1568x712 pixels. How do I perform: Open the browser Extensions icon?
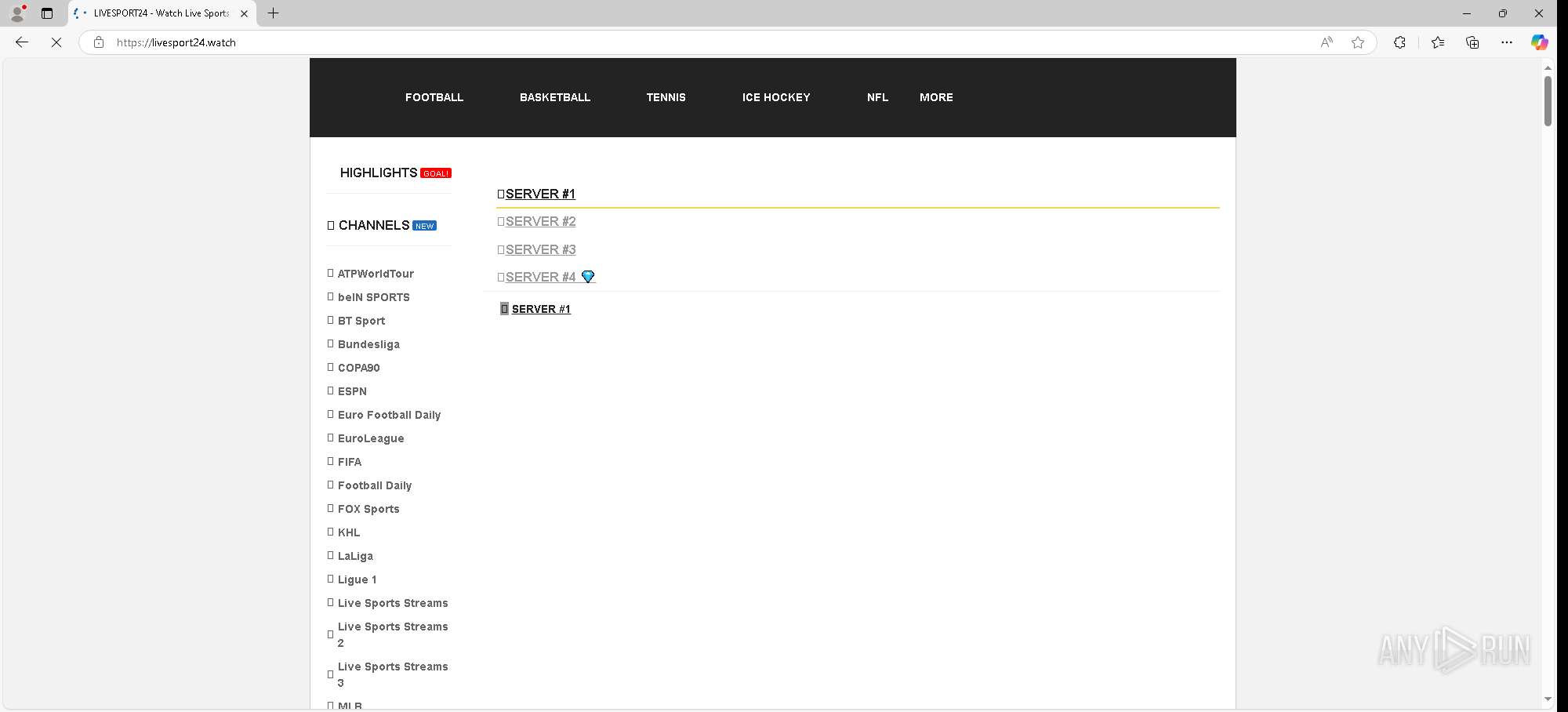[x=1400, y=42]
